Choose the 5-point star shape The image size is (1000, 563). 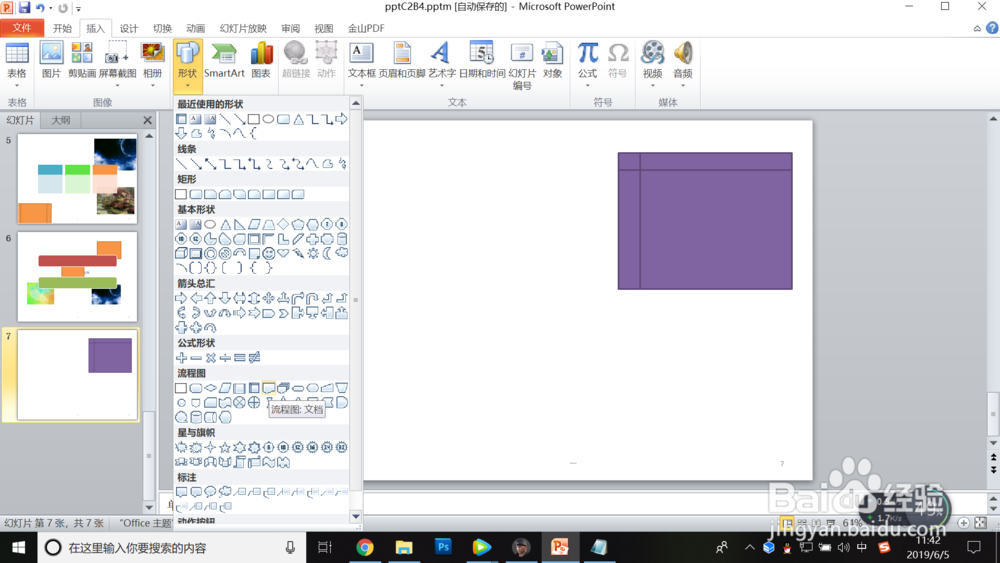click(224, 448)
